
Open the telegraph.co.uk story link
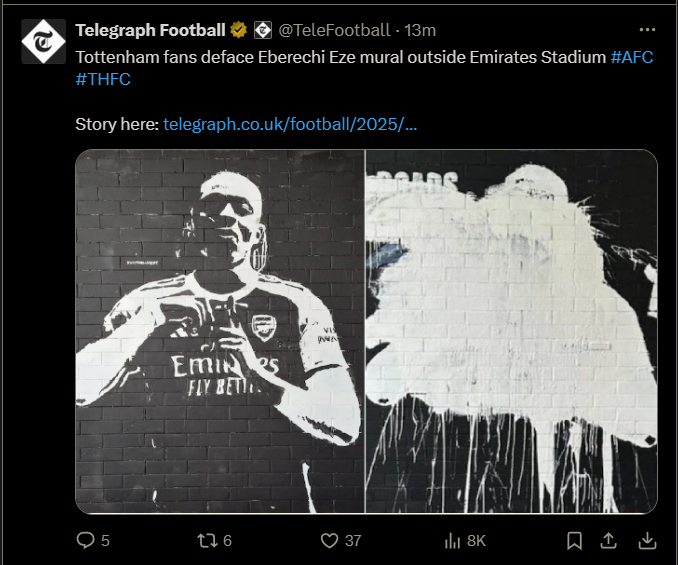tap(290, 125)
